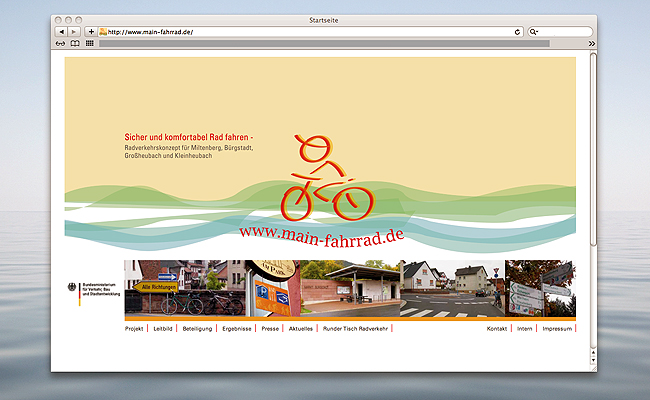Open Reading List glasses icon
This screenshot has height=400, width=650.
[x=61, y=44]
